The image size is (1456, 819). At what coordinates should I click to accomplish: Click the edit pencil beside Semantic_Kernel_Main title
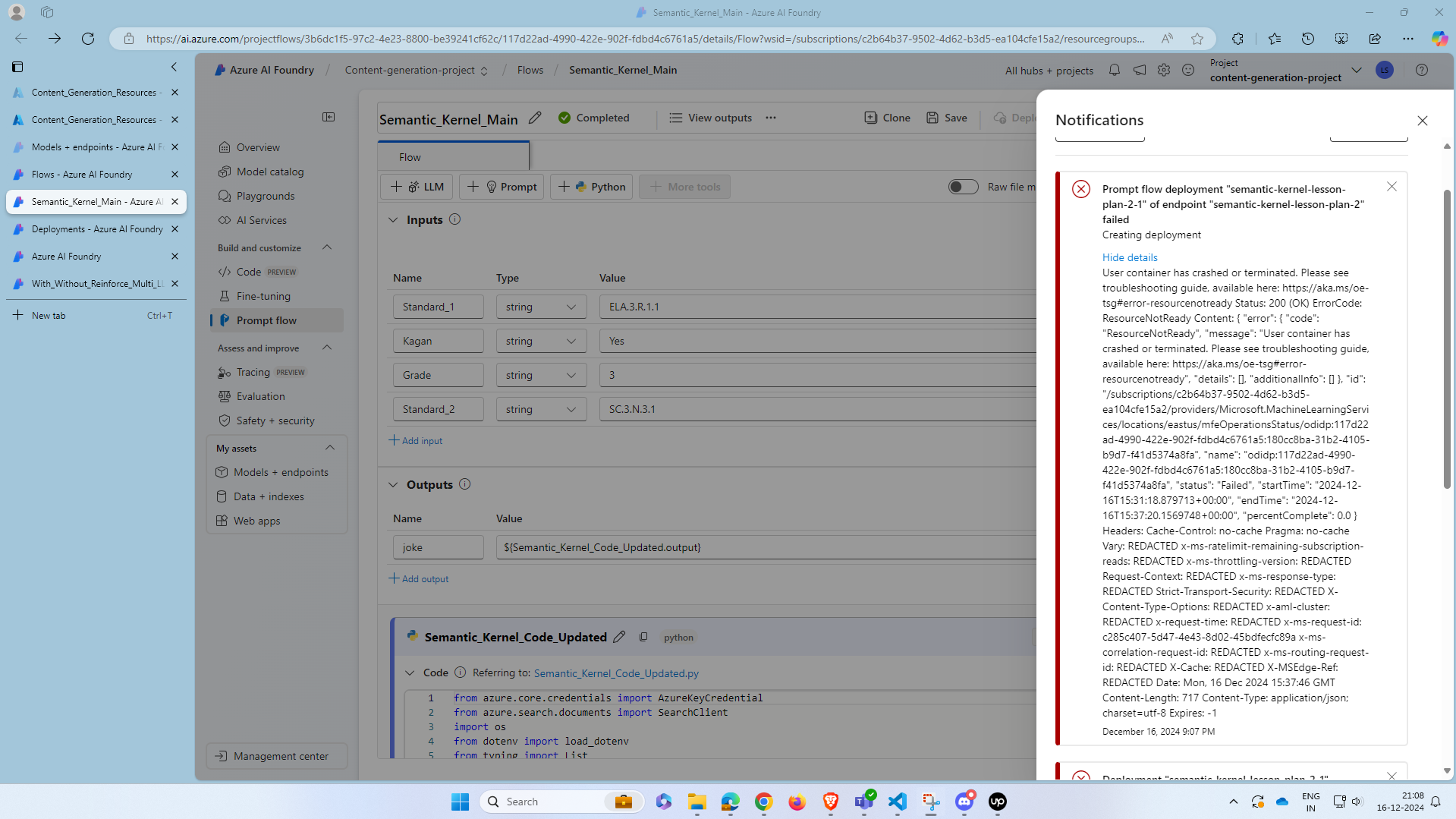click(x=535, y=118)
